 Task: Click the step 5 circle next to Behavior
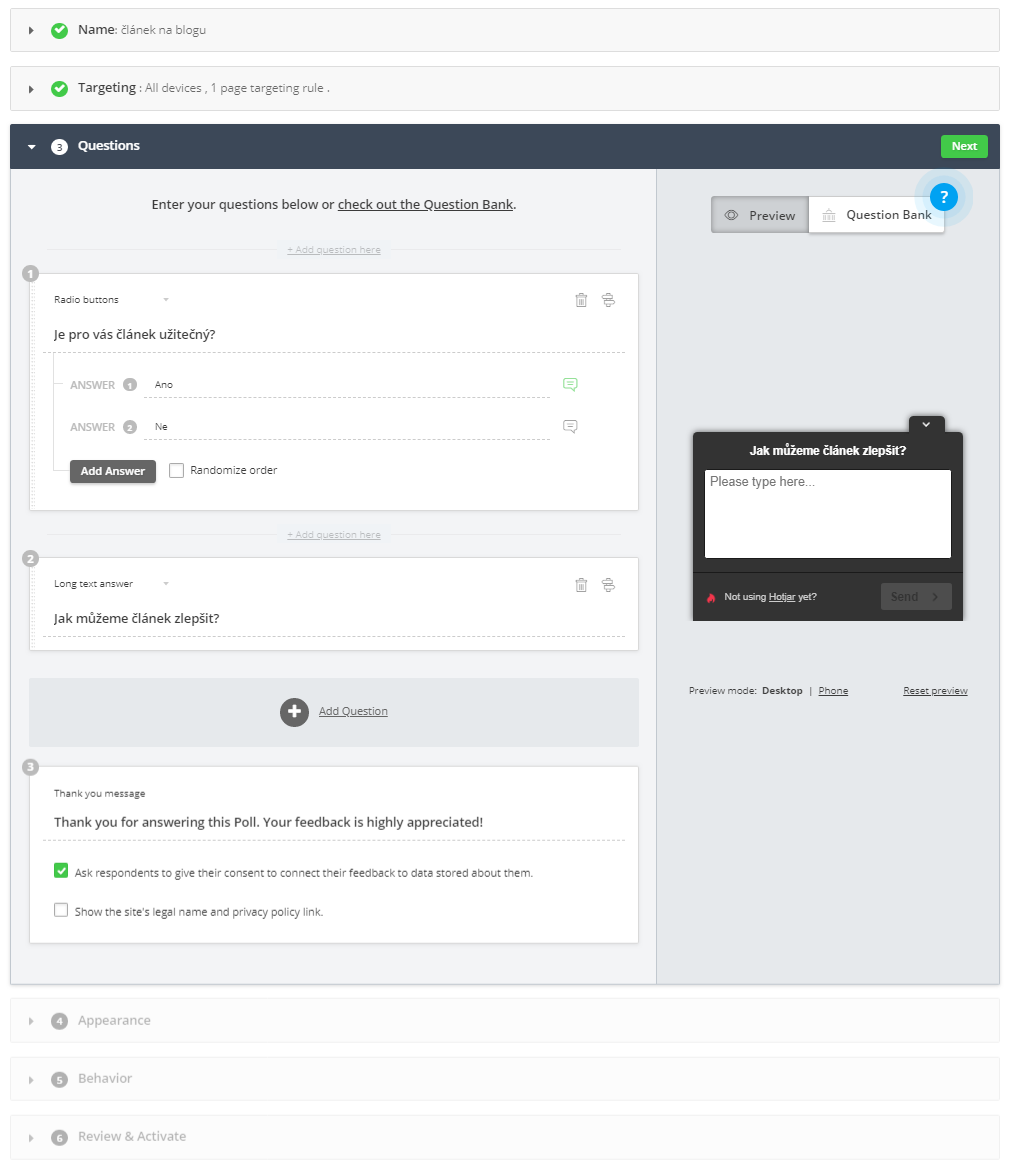tap(59, 1080)
